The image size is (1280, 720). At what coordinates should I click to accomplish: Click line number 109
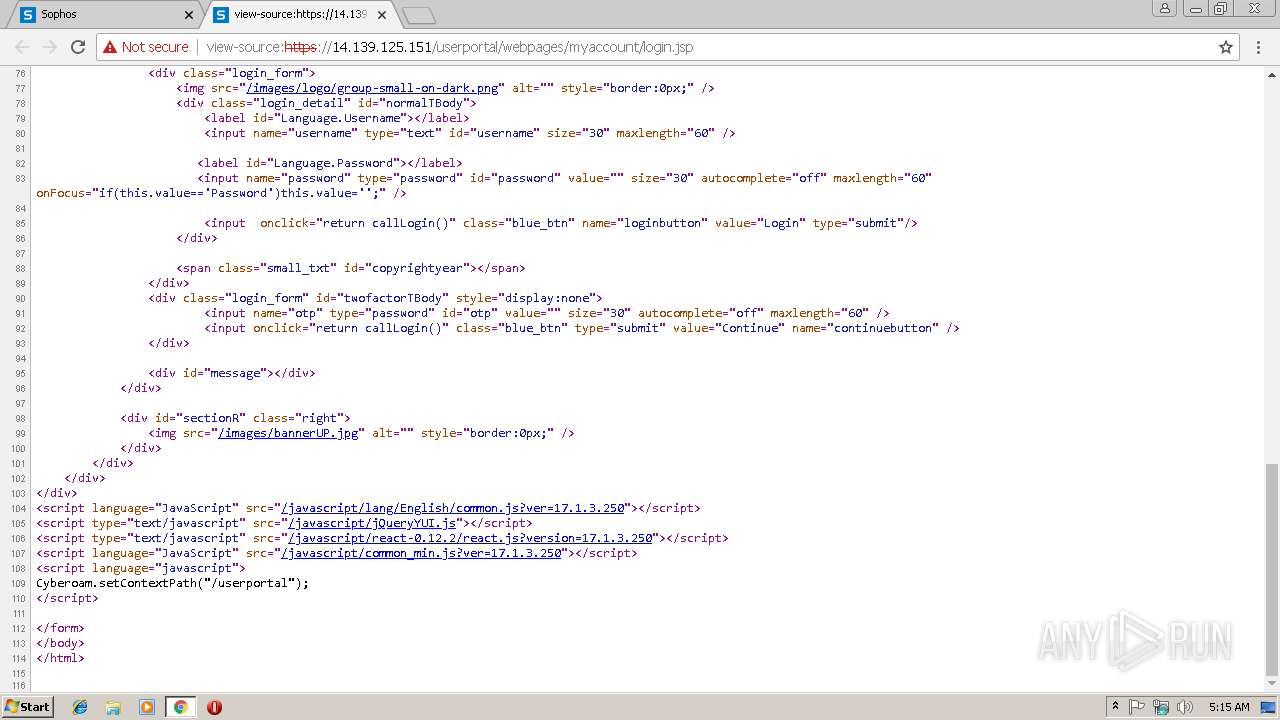coord(19,583)
